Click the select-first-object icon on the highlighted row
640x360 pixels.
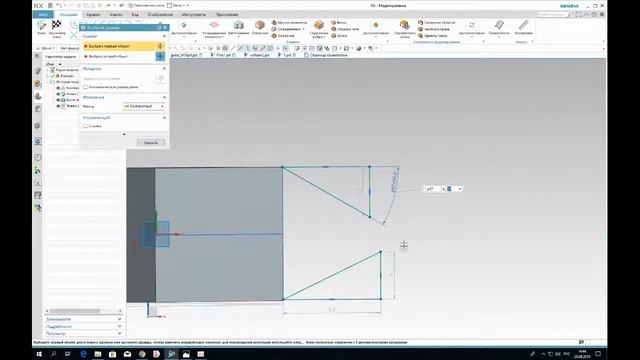point(160,46)
